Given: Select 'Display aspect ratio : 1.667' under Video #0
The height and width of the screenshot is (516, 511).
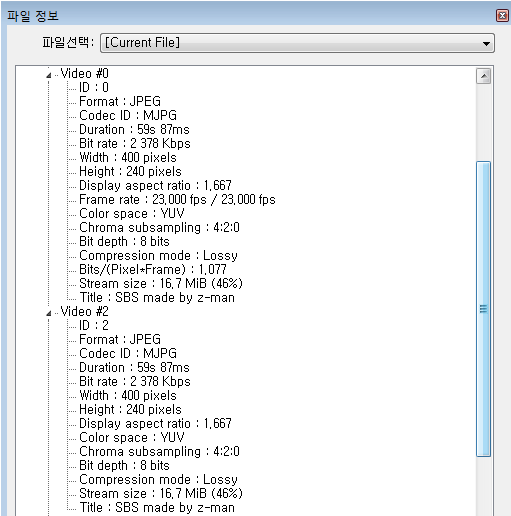Looking at the screenshot, I should (x=155, y=185).
